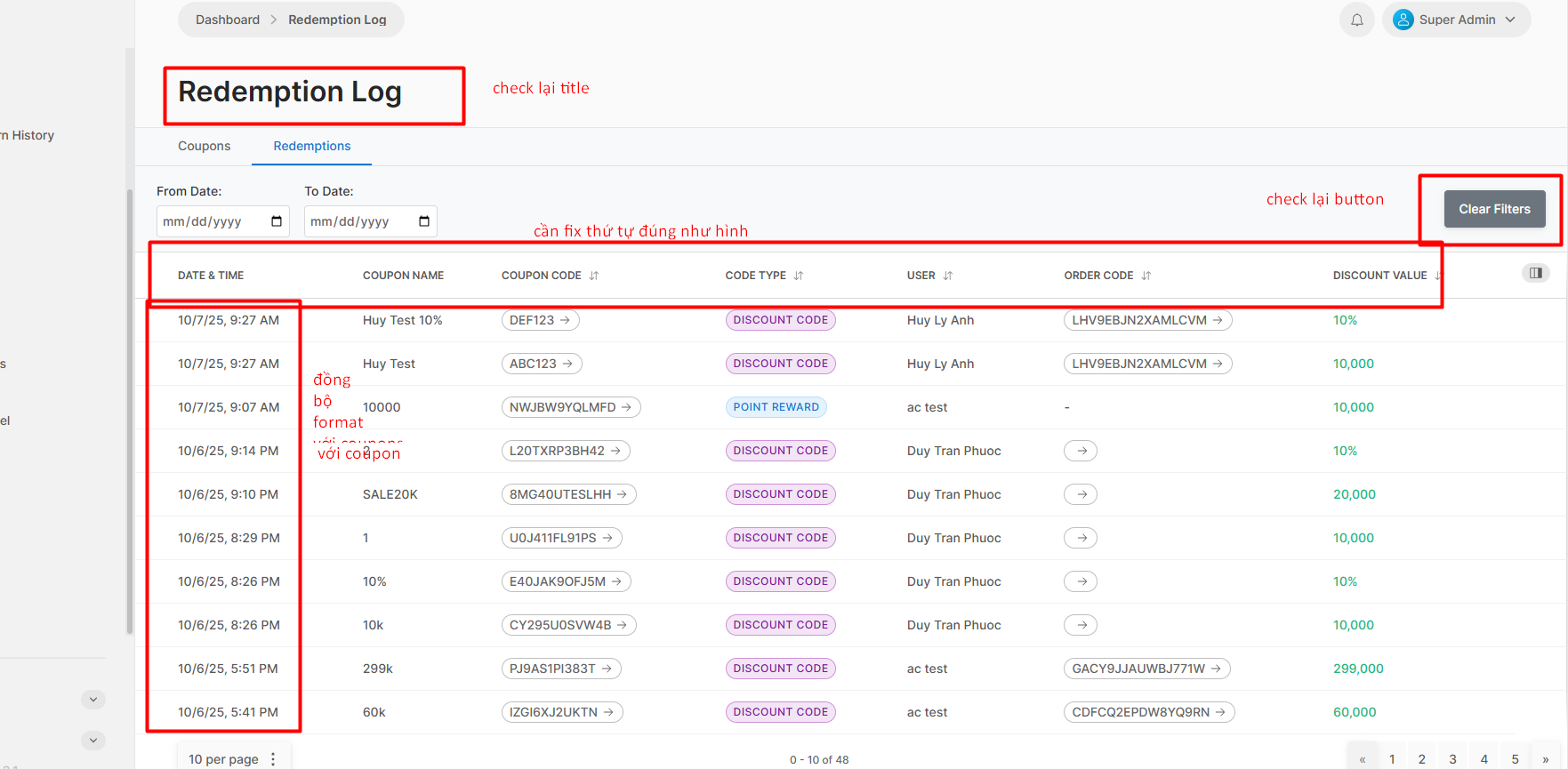Open the 10 per page selector

[x=233, y=758]
